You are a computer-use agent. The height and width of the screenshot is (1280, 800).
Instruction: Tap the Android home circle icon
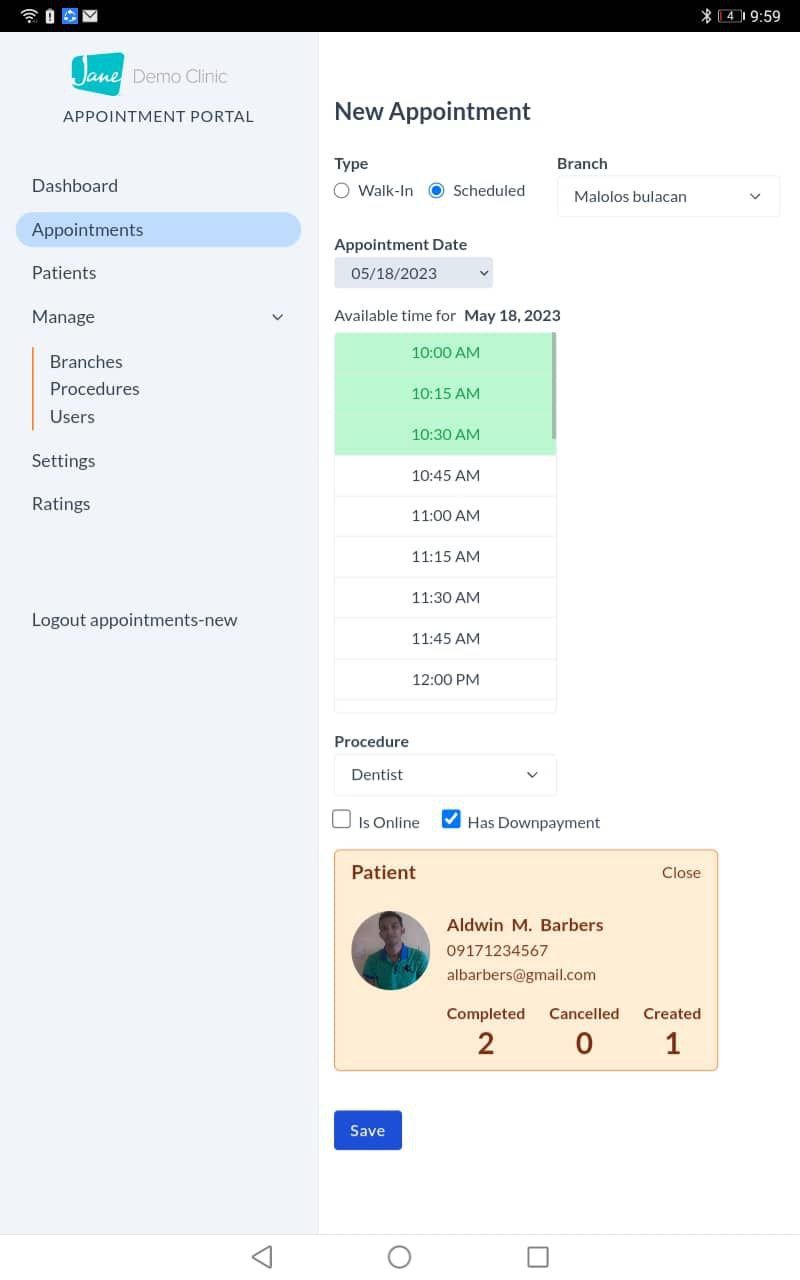coord(399,1257)
